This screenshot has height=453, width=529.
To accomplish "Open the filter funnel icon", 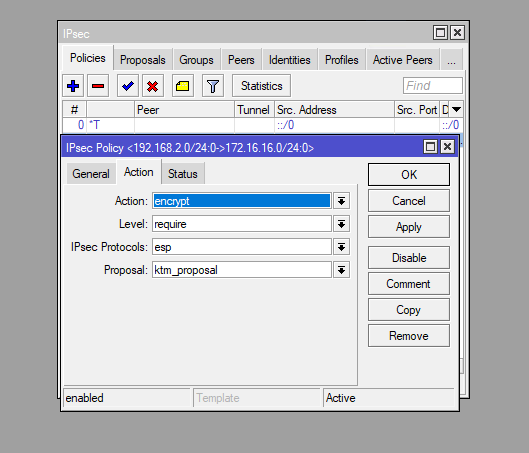I will click(213, 86).
